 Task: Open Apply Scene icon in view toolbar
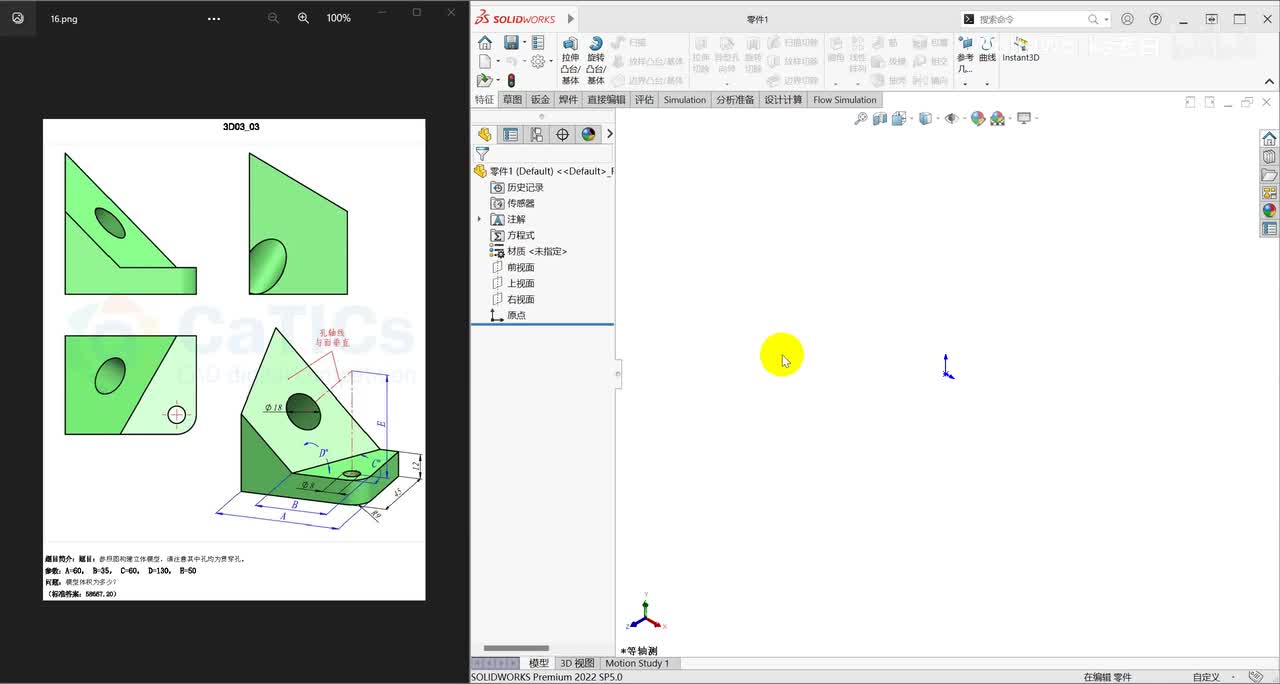[997, 118]
